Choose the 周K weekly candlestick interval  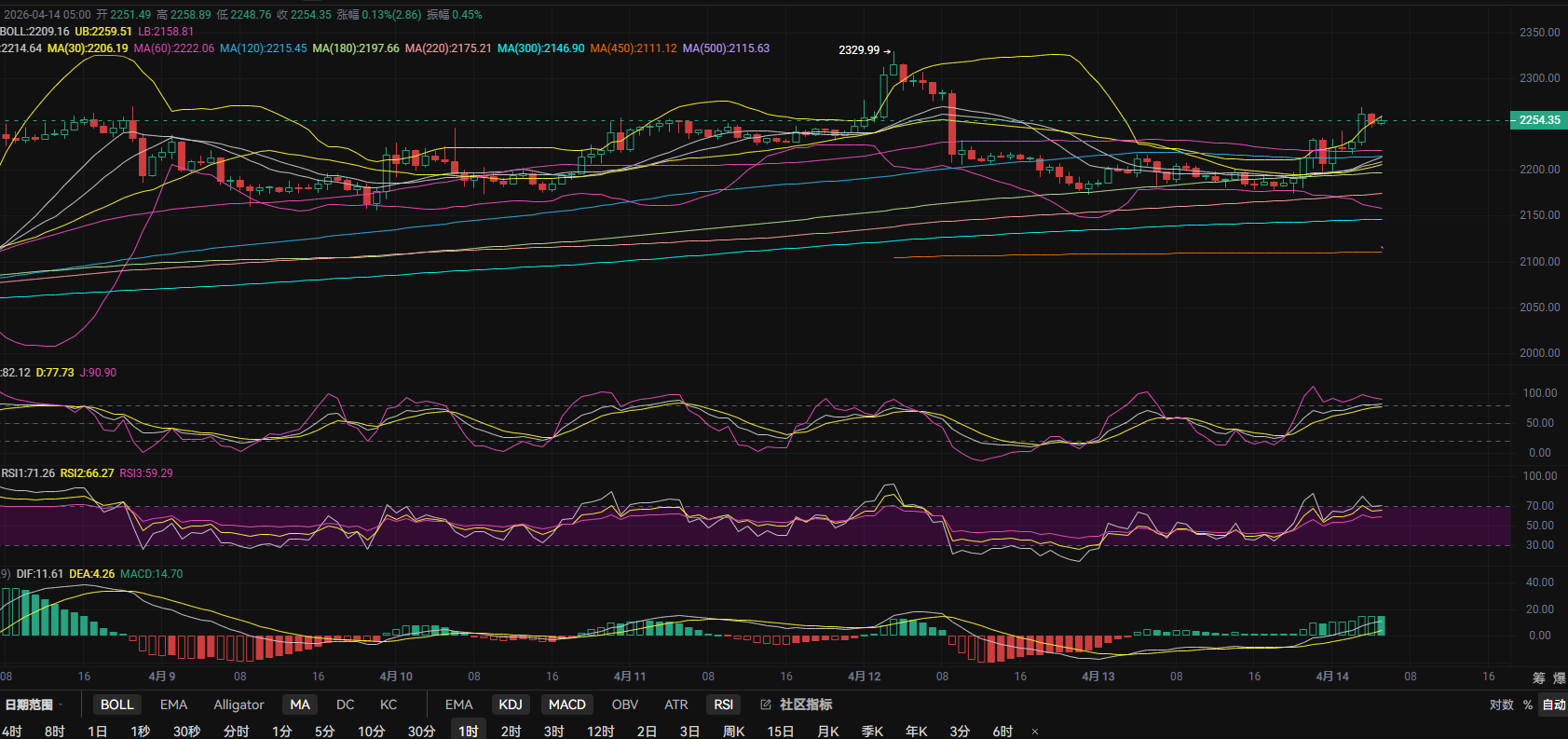pos(734,732)
